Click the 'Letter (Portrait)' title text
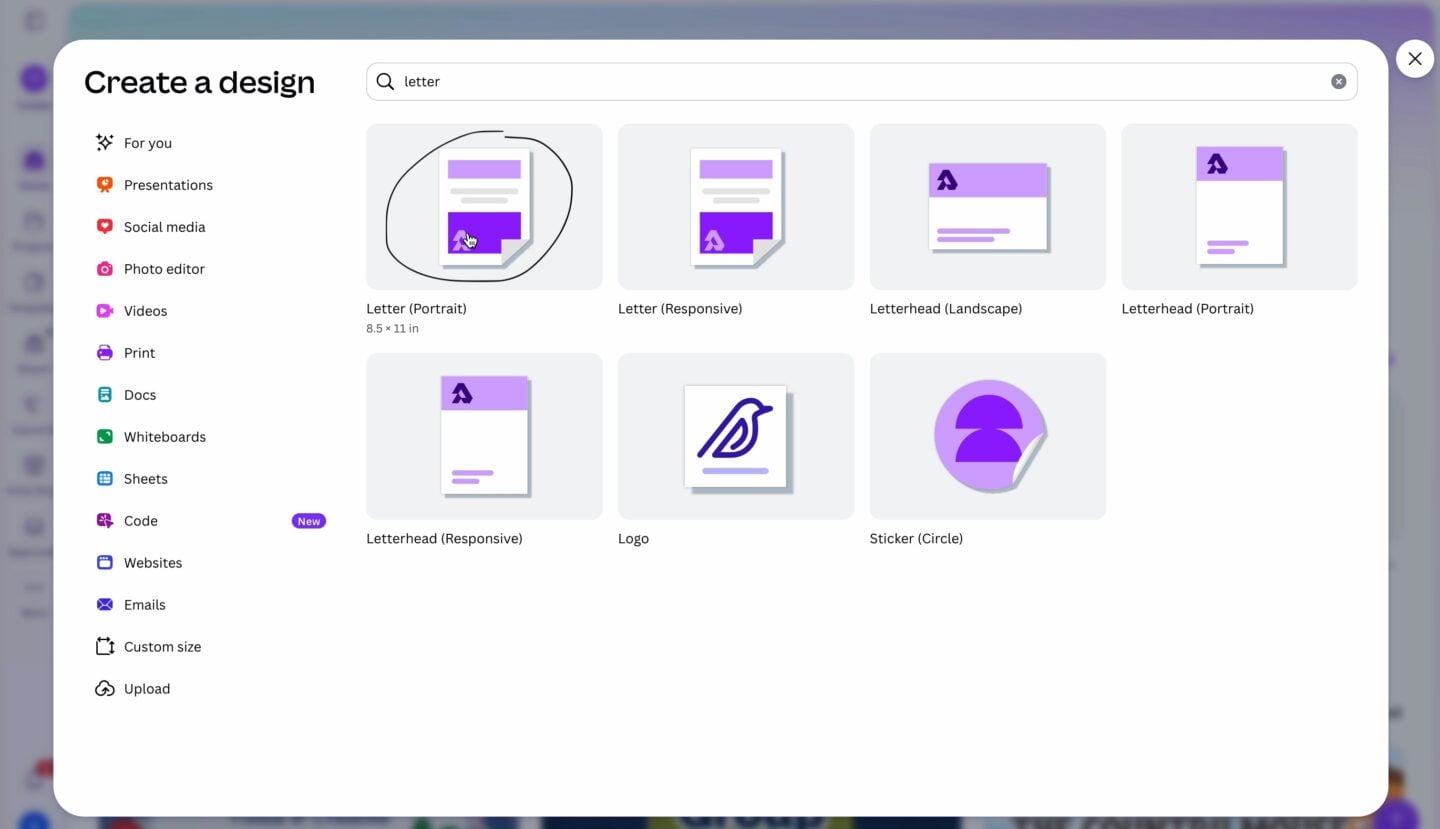 tap(416, 309)
